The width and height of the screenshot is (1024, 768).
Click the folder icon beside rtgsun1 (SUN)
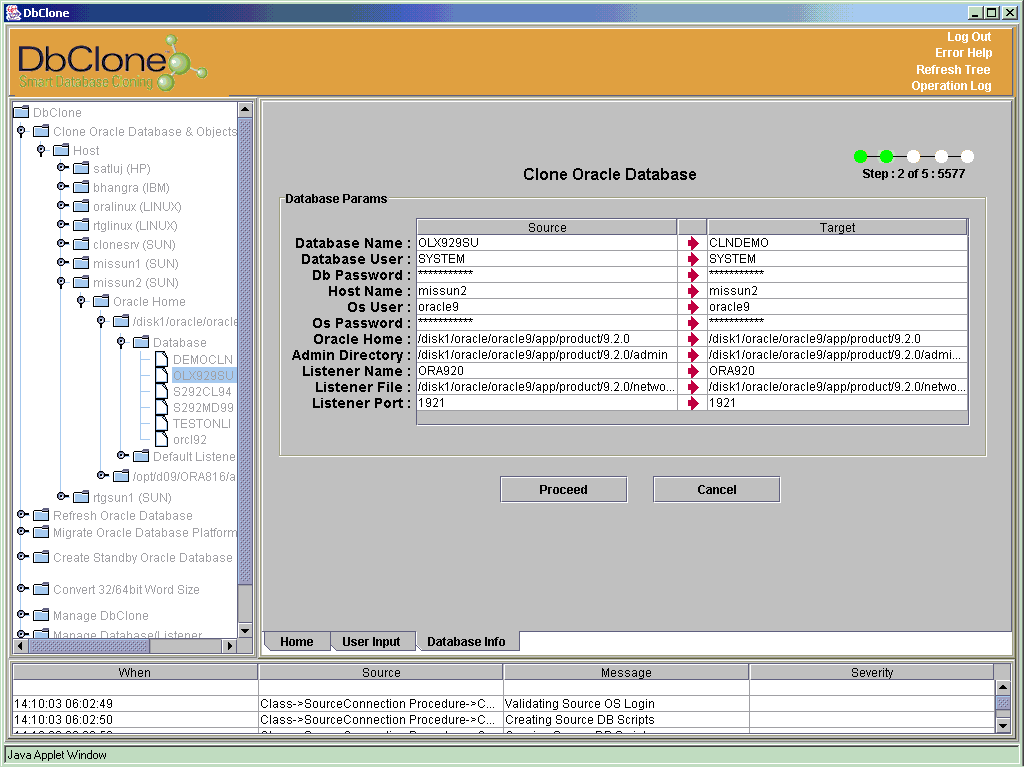coord(81,497)
